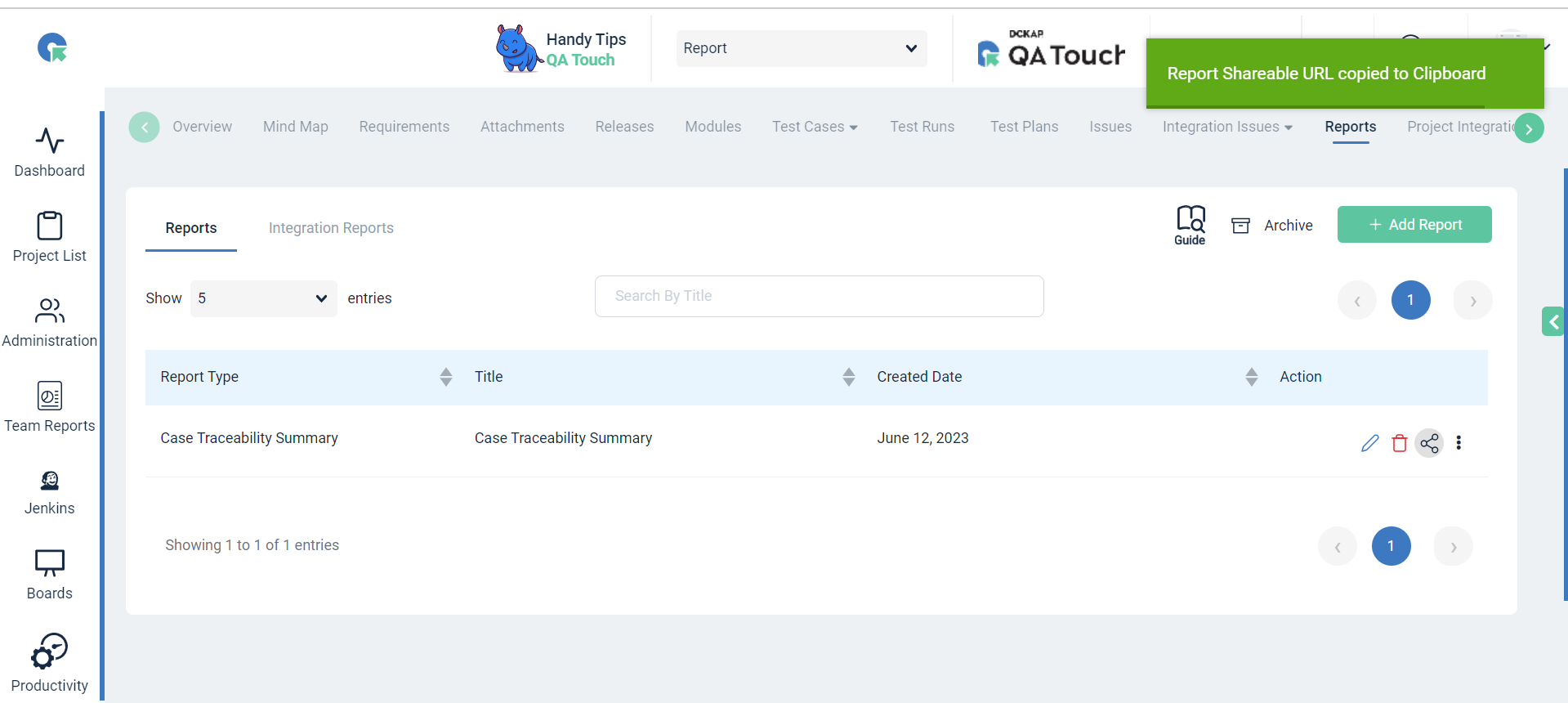This screenshot has width=1568, height=703.
Task: Click the QA Touch logo icon in sidebar
Action: 52,47
